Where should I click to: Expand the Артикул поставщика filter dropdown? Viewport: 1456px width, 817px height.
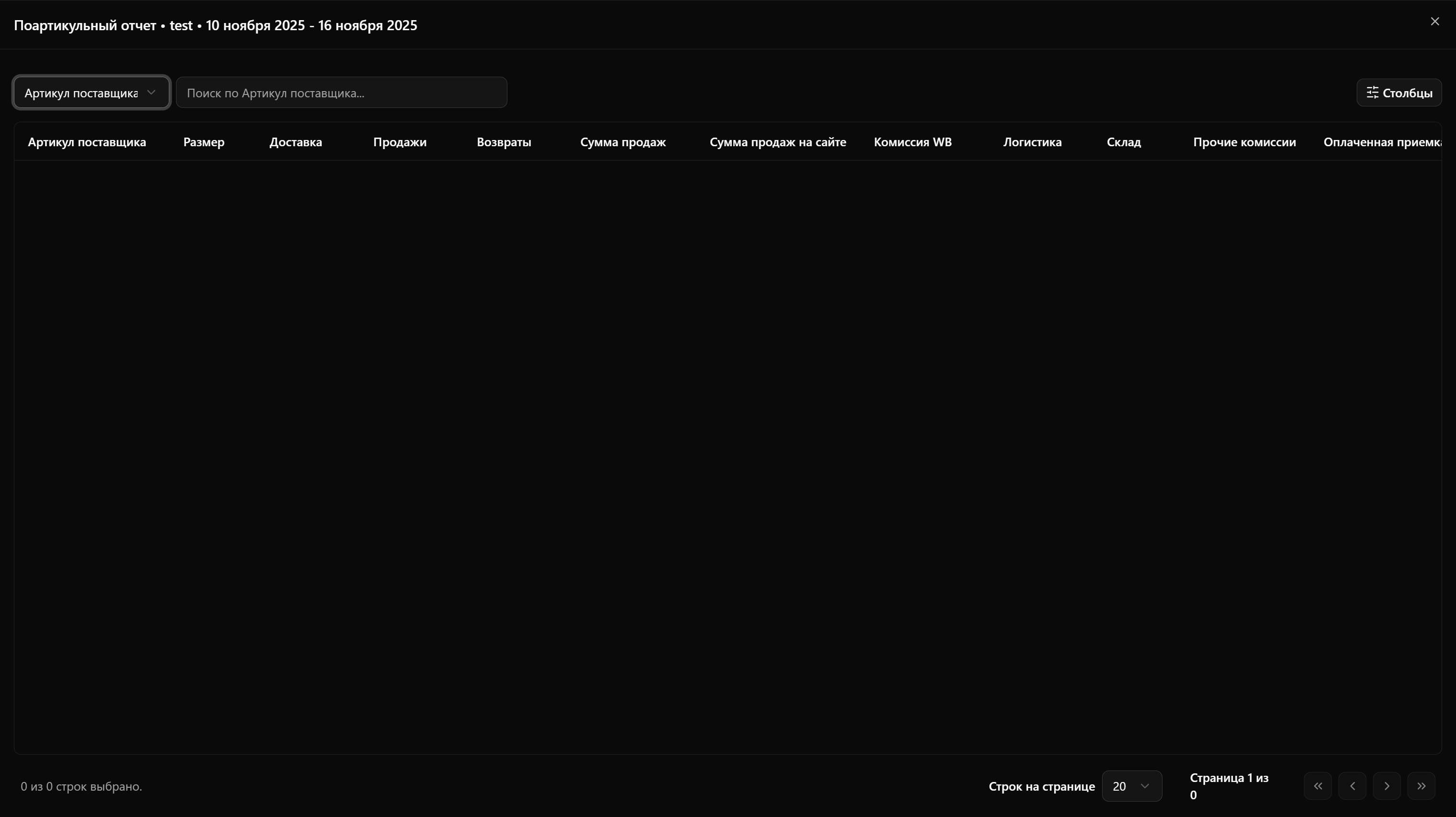coord(91,93)
